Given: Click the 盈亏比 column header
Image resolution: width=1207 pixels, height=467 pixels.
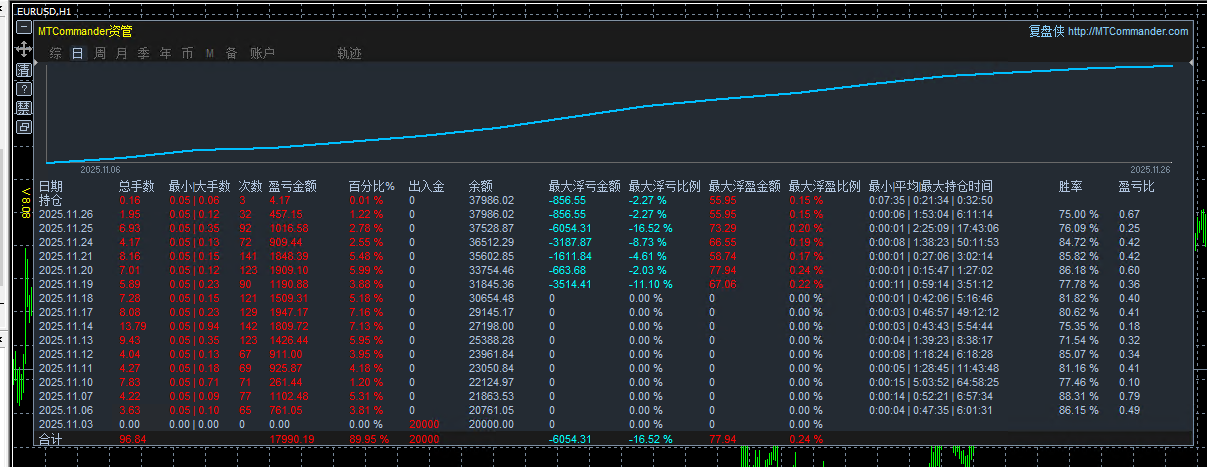Looking at the screenshot, I should coord(1137,186).
